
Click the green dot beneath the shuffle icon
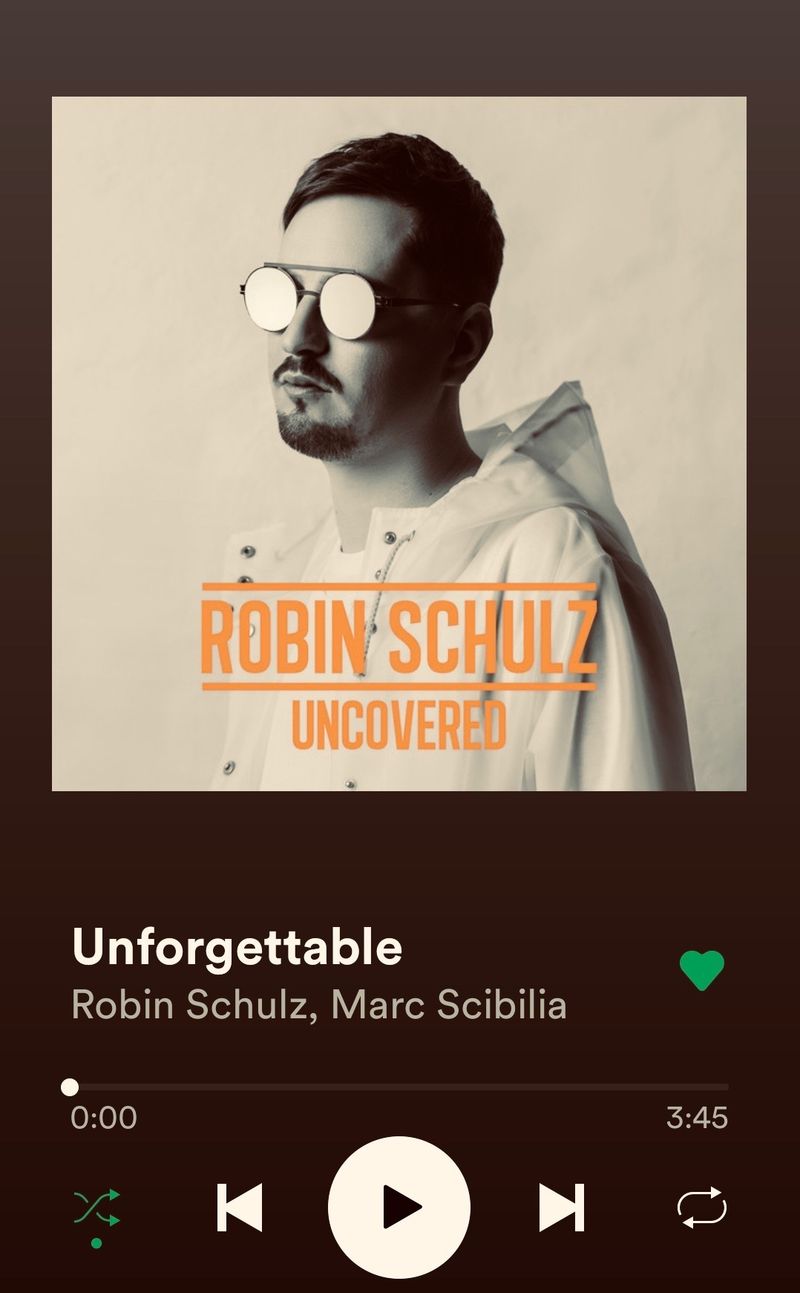pyautogui.click(x=96, y=1243)
